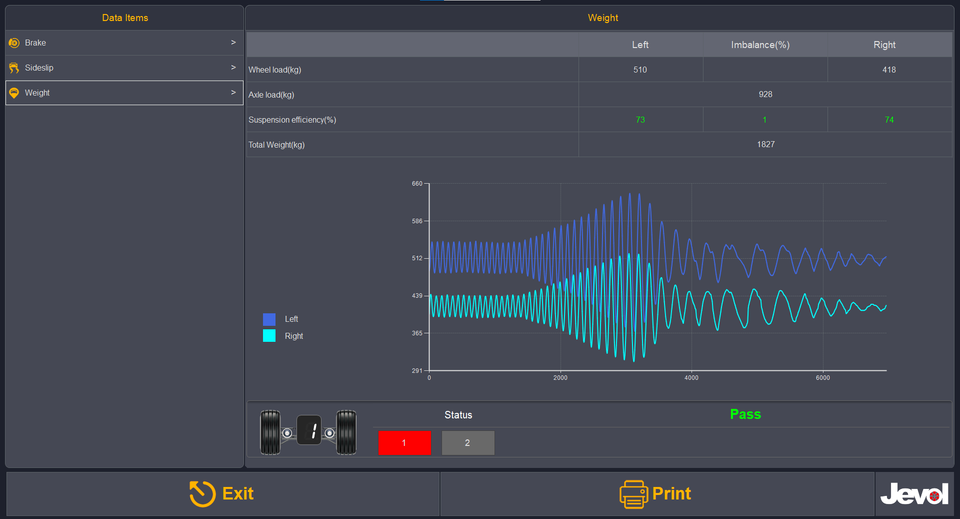Click the printer icon

633,494
